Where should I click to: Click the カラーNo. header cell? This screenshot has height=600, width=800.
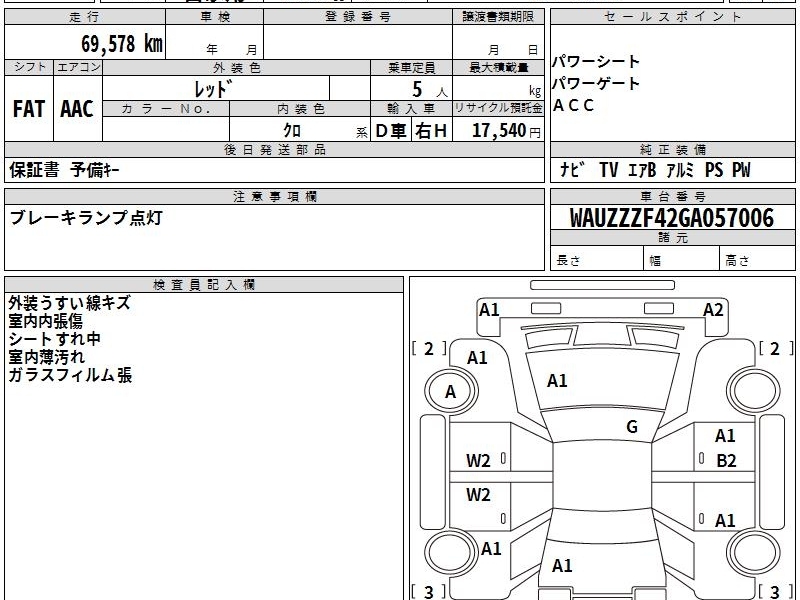(166, 109)
